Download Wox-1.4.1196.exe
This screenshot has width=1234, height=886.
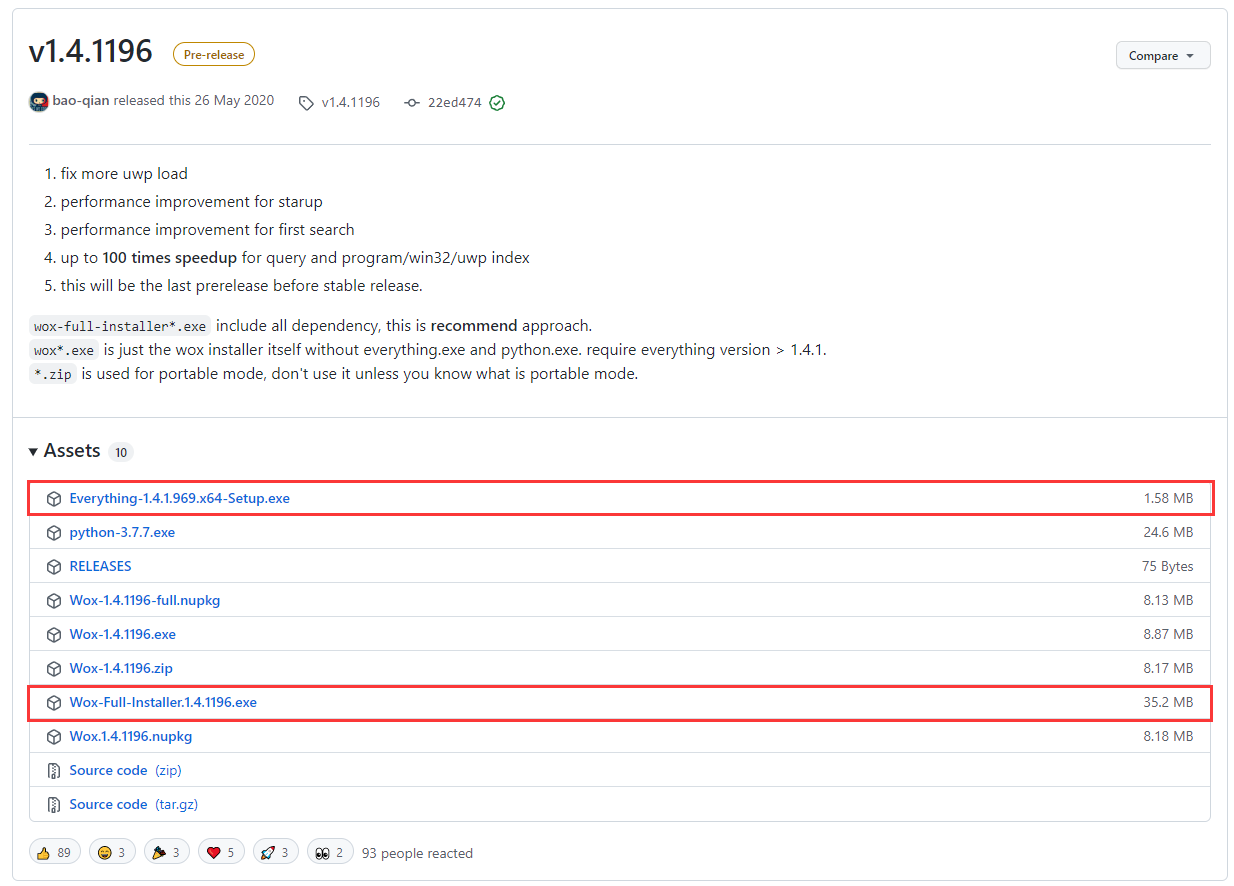(x=122, y=634)
